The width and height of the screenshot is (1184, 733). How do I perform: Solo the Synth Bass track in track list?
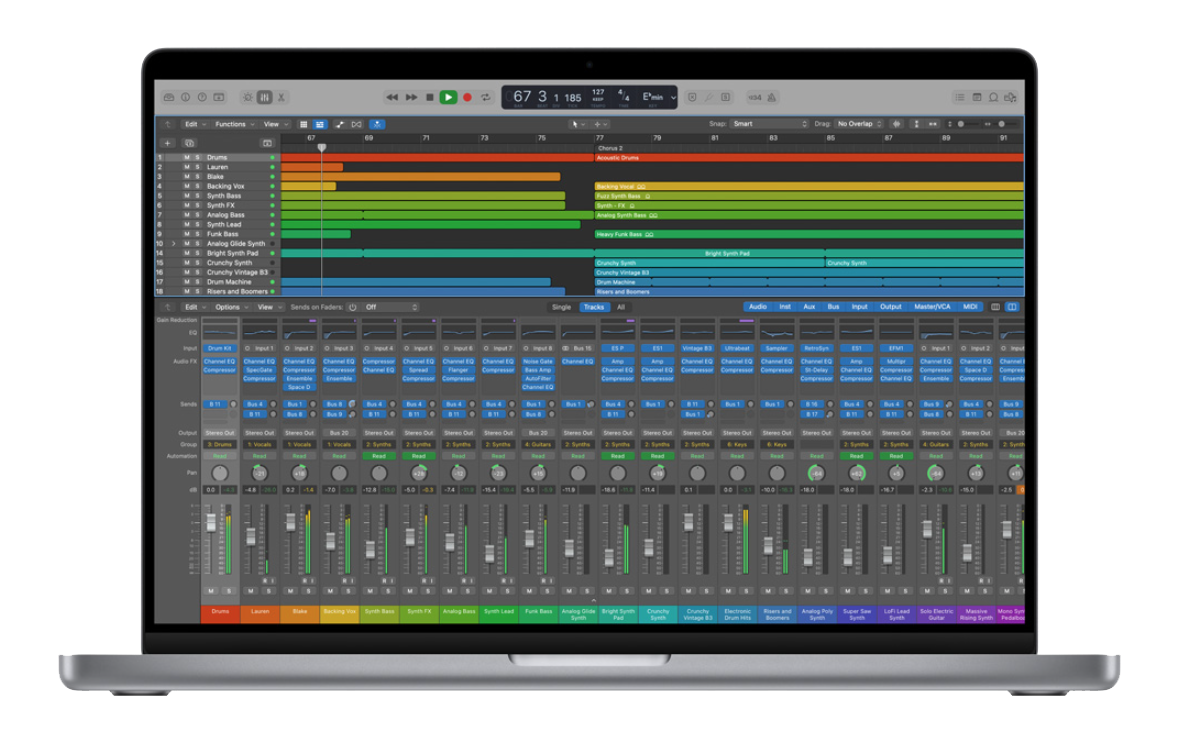click(197, 196)
